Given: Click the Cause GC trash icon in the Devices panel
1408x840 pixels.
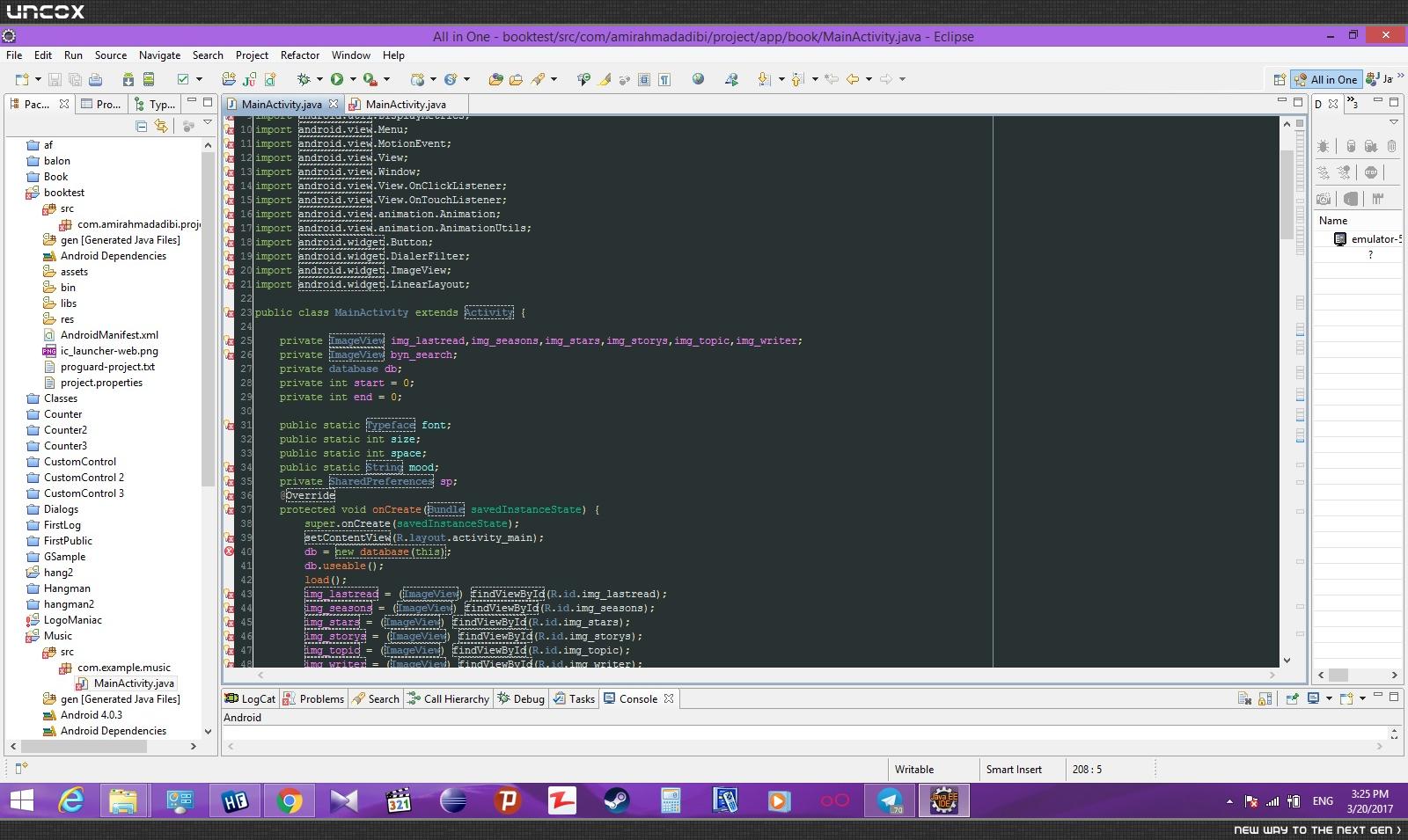Looking at the screenshot, I should (1391, 146).
